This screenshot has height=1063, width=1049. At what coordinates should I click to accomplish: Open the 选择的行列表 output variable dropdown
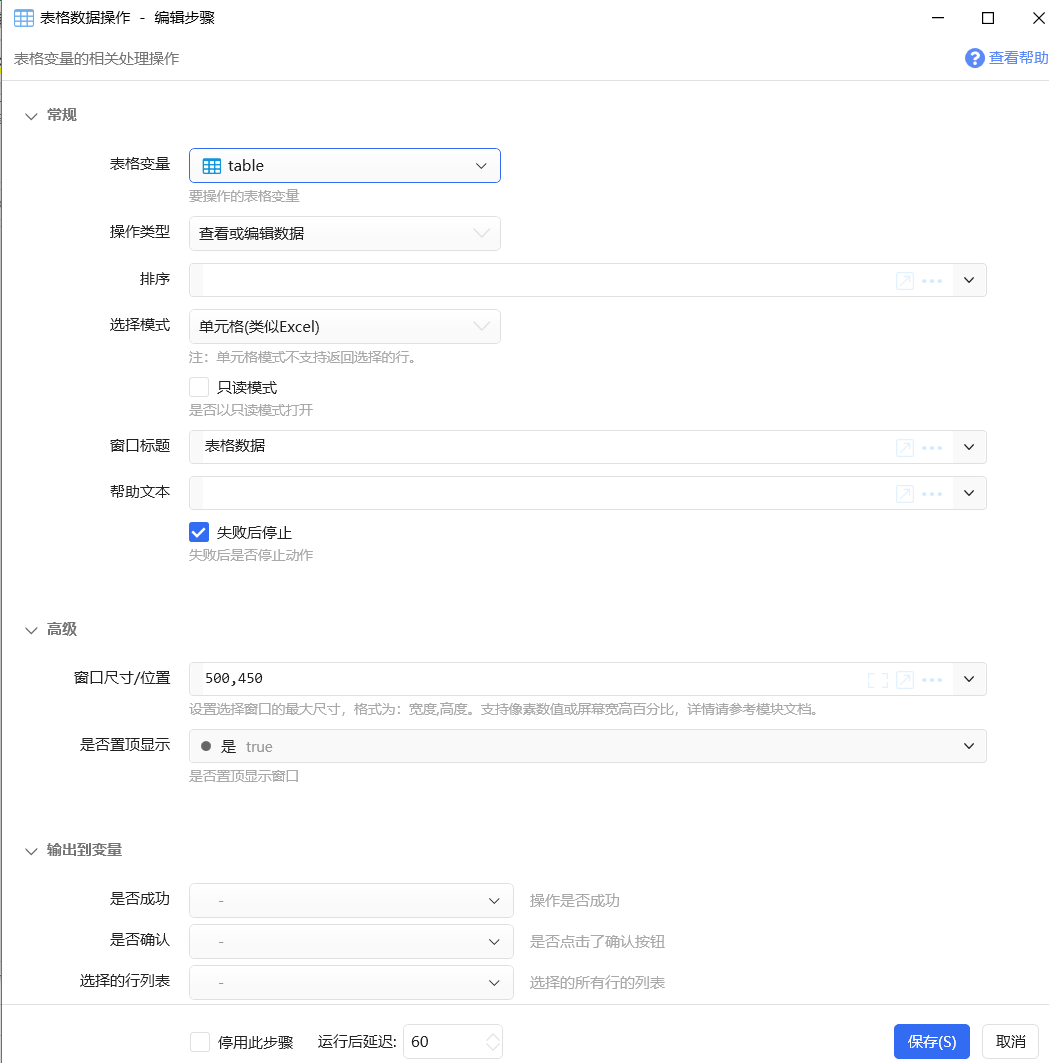pos(351,982)
